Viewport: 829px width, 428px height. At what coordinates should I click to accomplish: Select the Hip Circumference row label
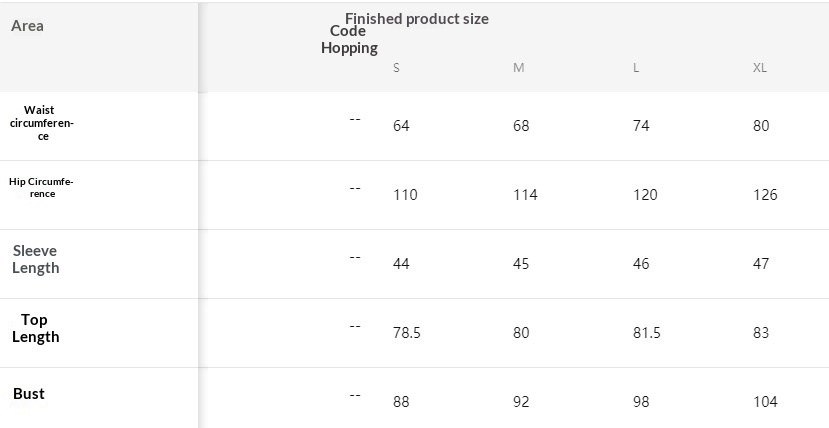point(41,187)
